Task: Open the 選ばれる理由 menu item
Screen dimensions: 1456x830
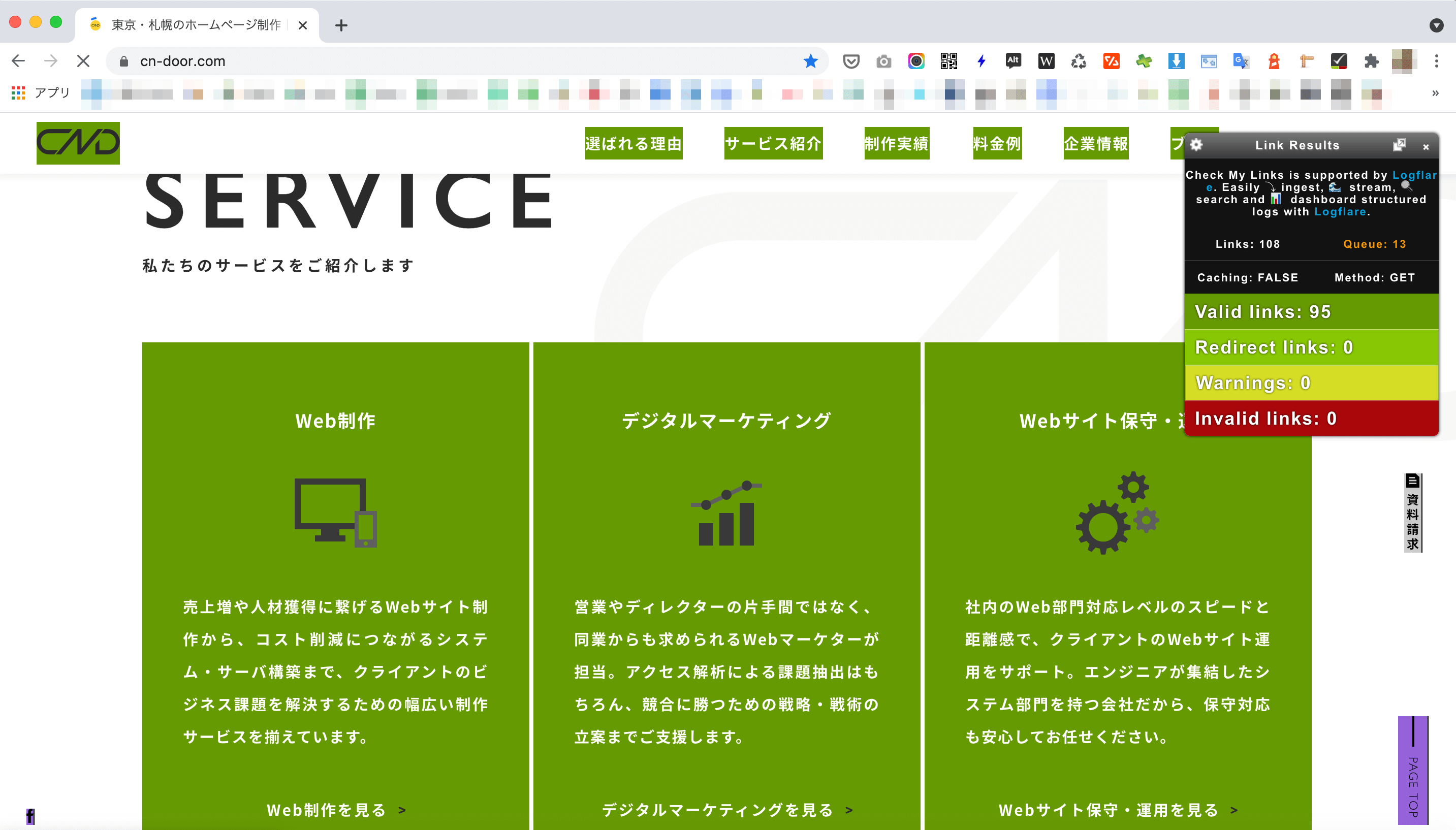Action: (x=634, y=143)
